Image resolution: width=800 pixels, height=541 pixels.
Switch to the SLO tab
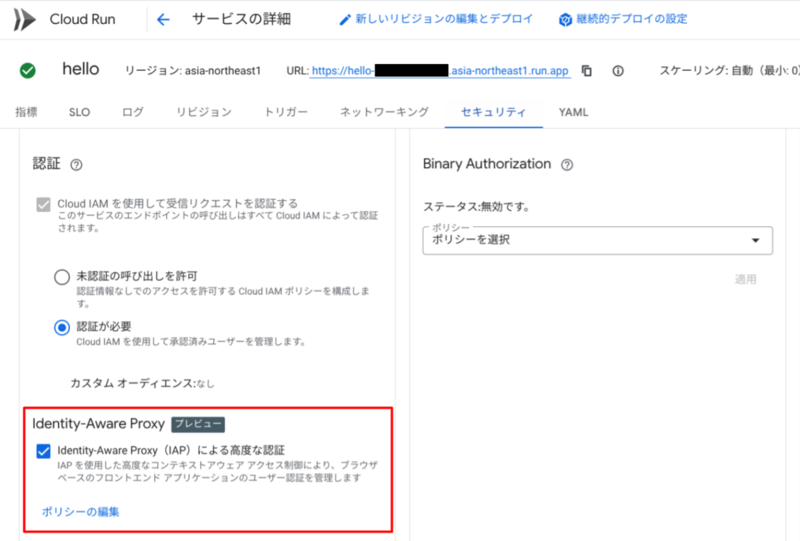[x=80, y=112]
